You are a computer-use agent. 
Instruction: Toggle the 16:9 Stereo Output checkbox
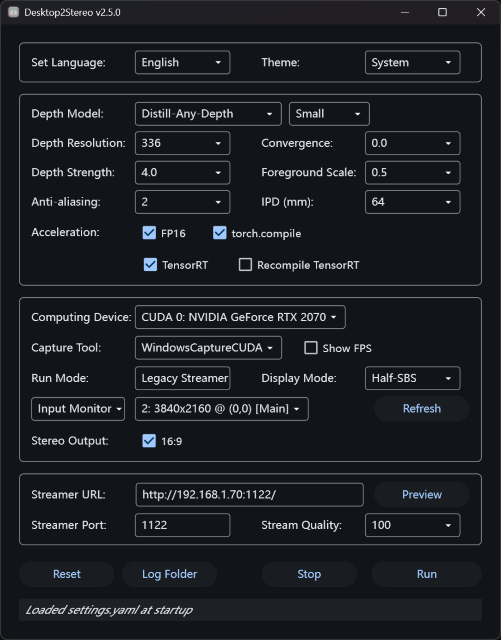coord(149,441)
